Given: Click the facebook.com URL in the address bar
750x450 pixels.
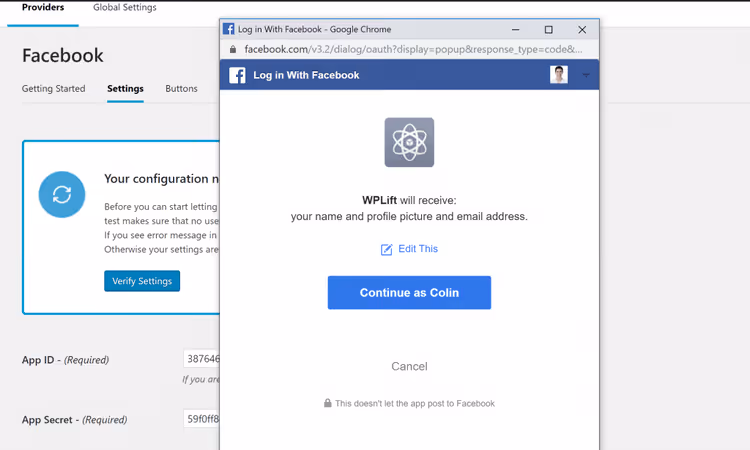Looking at the screenshot, I should coord(413,49).
